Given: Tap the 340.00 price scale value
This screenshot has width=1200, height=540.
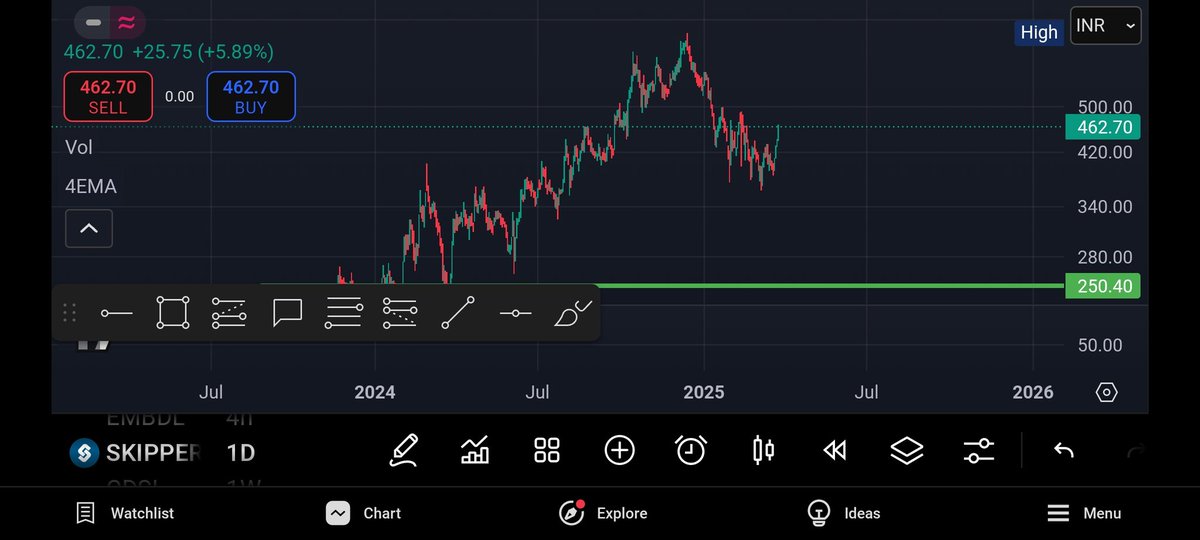Looking at the screenshot, I should coord(1104,207).
